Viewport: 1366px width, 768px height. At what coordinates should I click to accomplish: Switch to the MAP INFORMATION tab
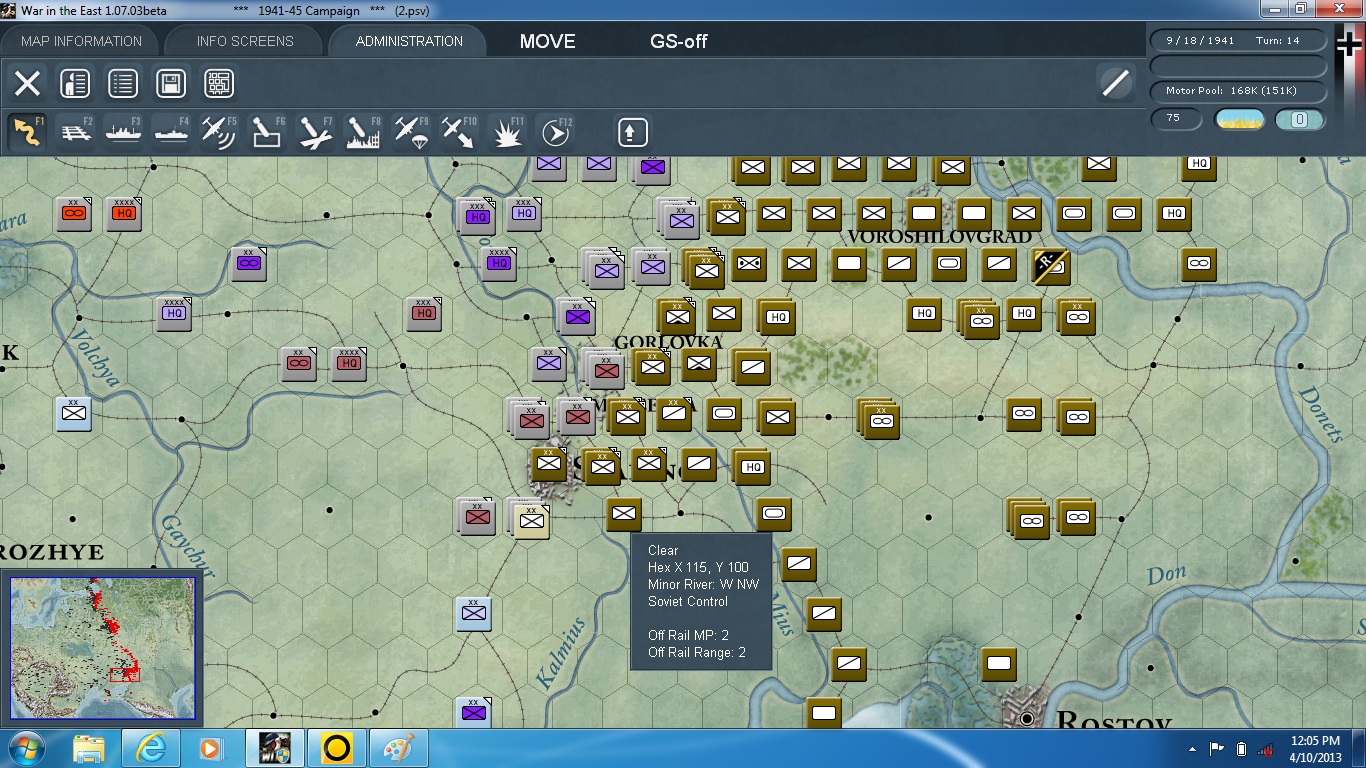pyautogui.click(x=81, y=41)
